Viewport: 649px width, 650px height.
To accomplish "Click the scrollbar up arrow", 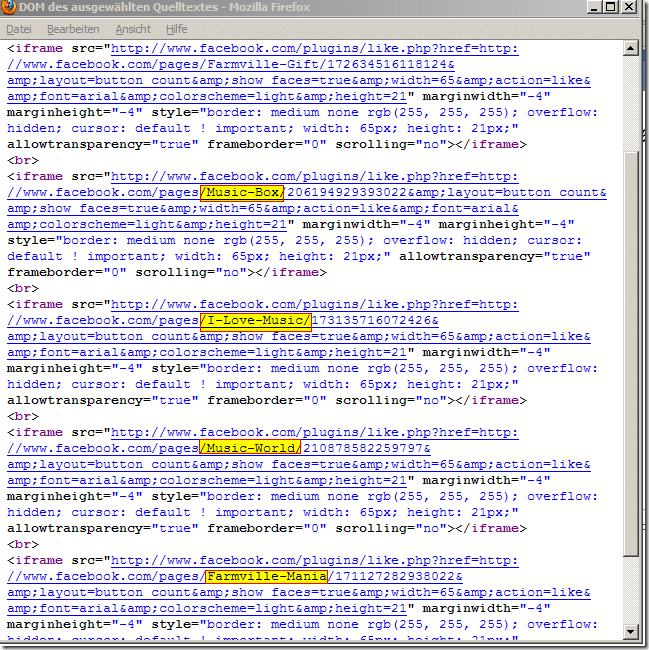I will coord(630,49).
